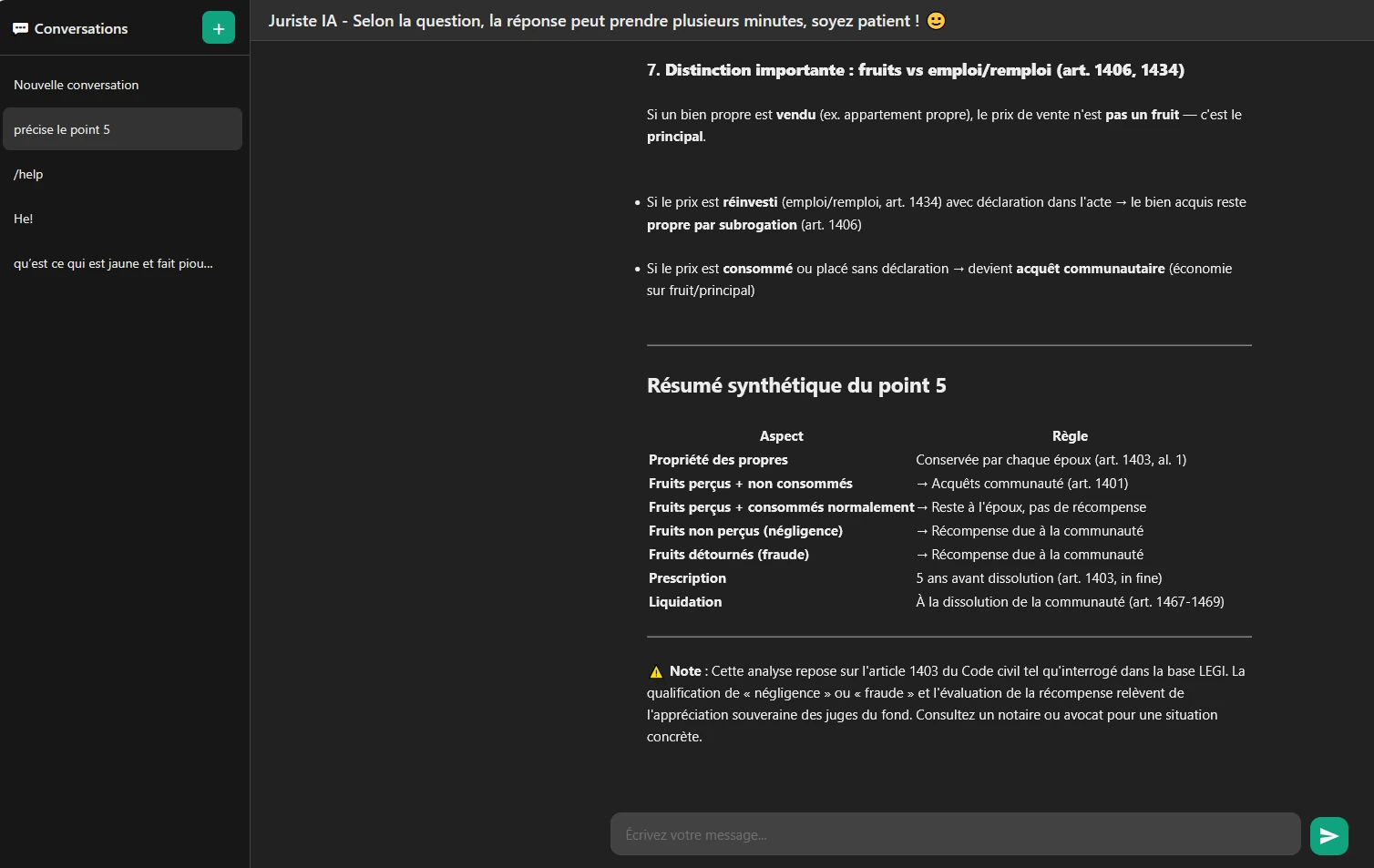The height and width of the screenshot is (868, 1374).
Task: Click 'À la dissolution de la communauté' cell
Action: (x=1070, y=602)
